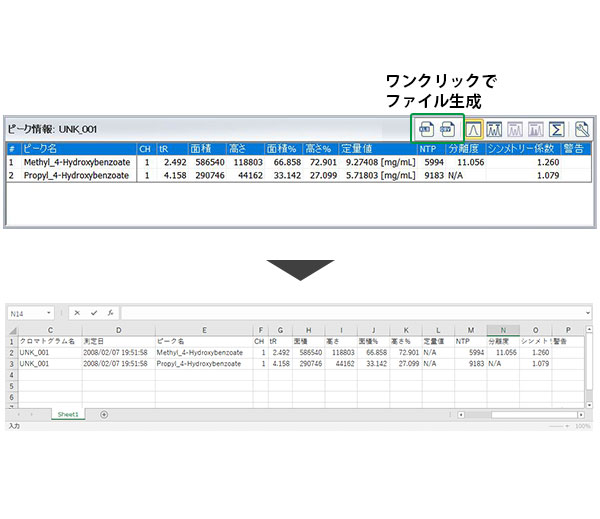600x519 pixels.
Task: Click the vertical scrollbar up arrow in Excel
Action: (x=589, y=329)
